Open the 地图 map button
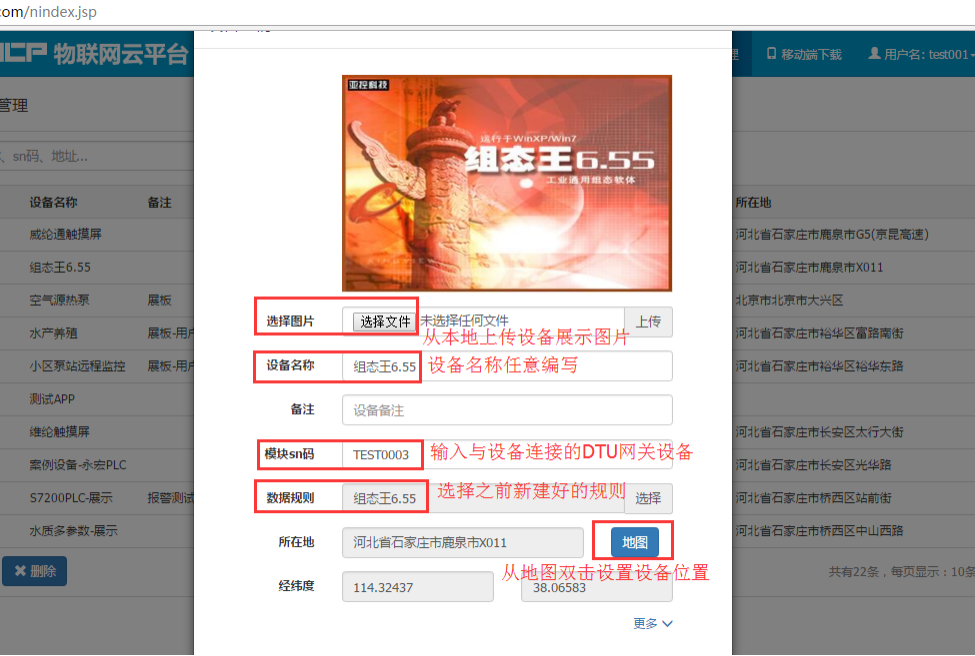 pyautogui.click(x=634, y=542)
